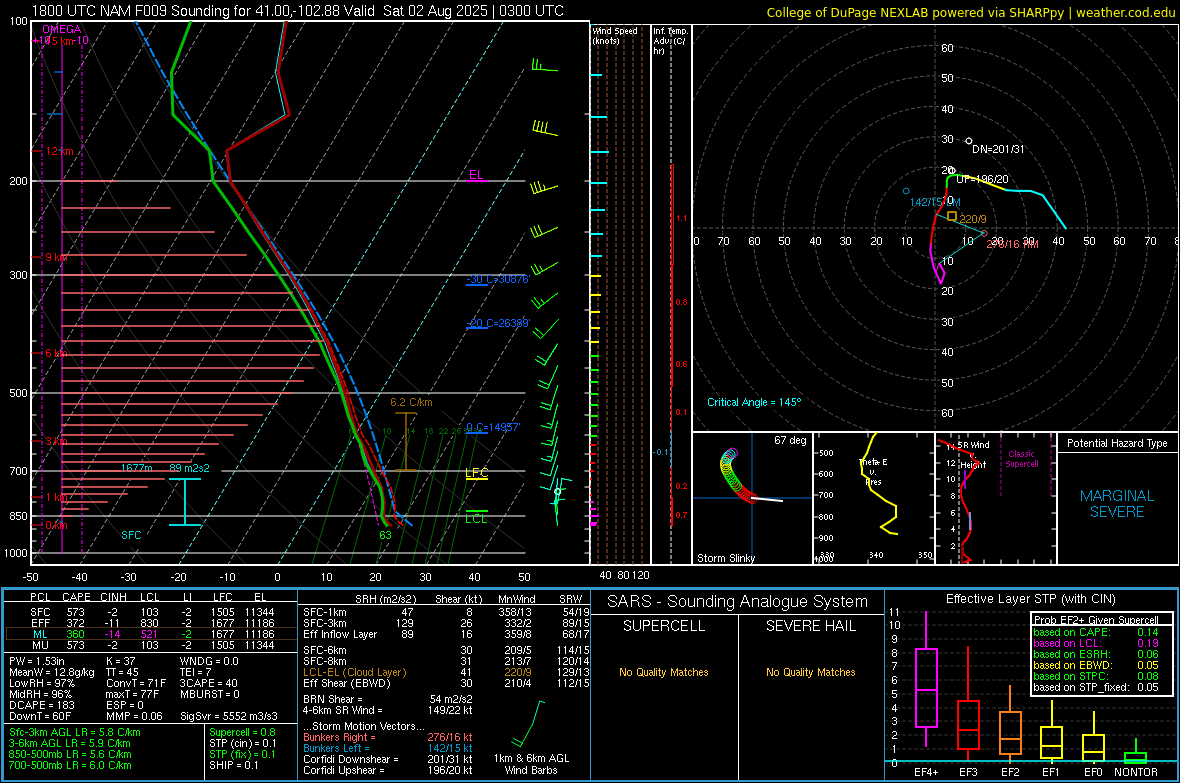The height and width of the screenshot is (783, 1180).
Task: Click the 'SigSvr = 5552 m3/s3' value
Action: pos(228,716)
